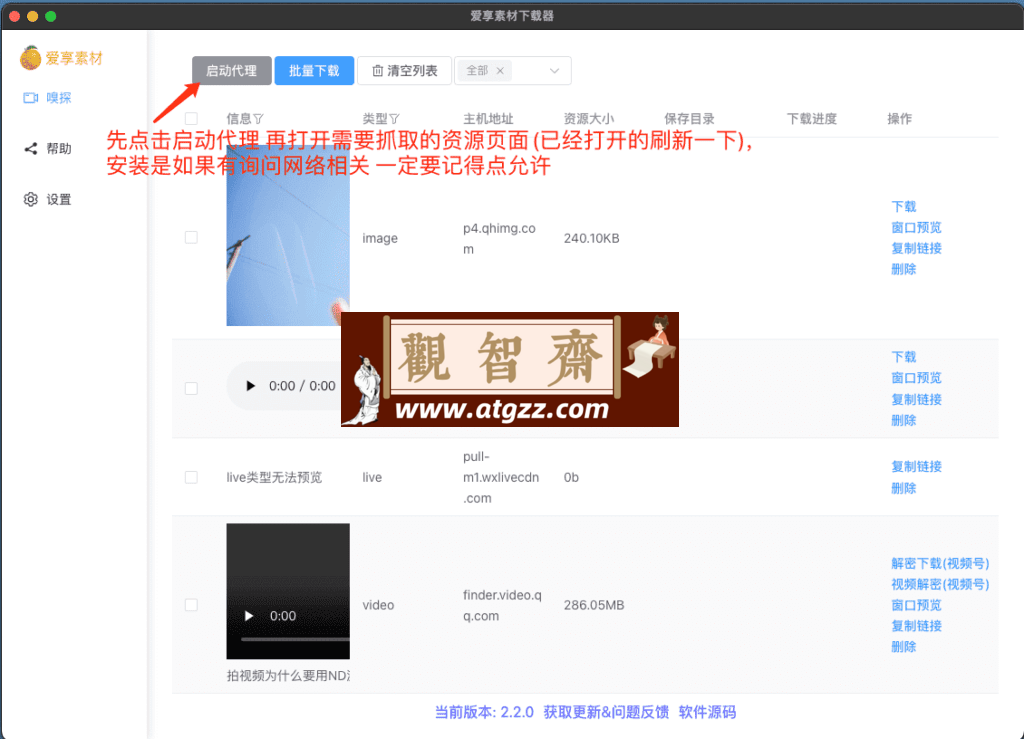Click 窗口预览 for the video row
This screenshot has height=739, width=1024.
(916, 605)
